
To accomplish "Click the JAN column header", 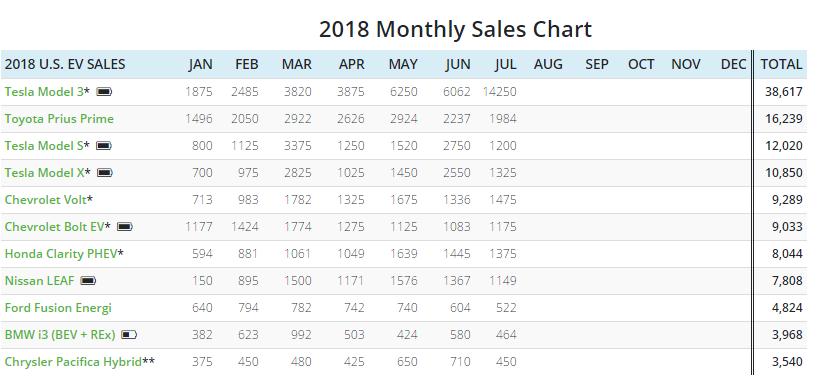I will point(200,64).
